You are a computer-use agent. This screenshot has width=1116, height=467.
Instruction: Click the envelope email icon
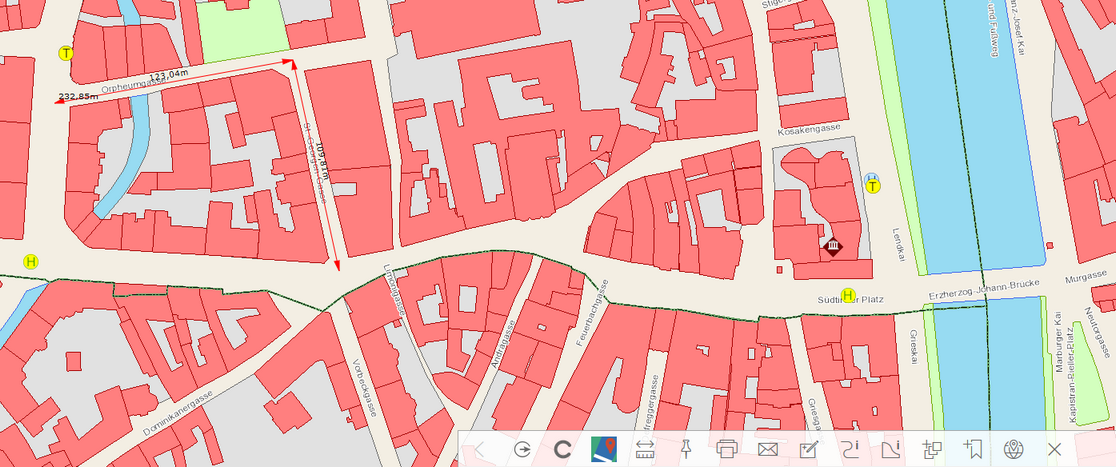click(x=768, y=449)
